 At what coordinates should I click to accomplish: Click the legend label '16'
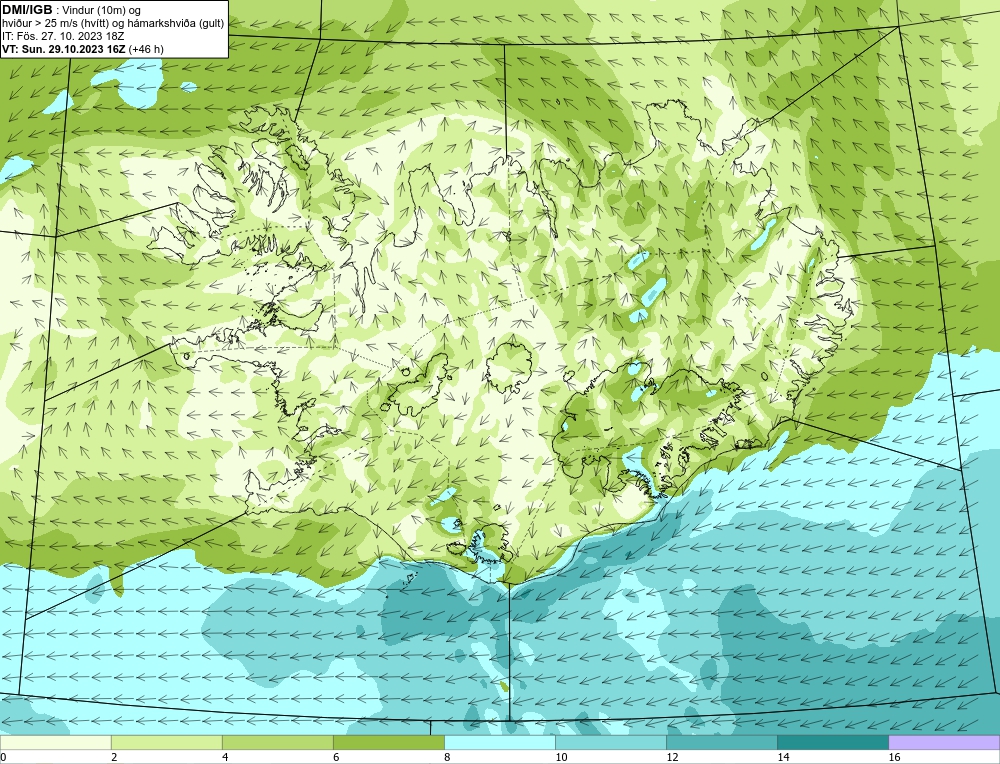pyautogui.click(x=894, y=757)
